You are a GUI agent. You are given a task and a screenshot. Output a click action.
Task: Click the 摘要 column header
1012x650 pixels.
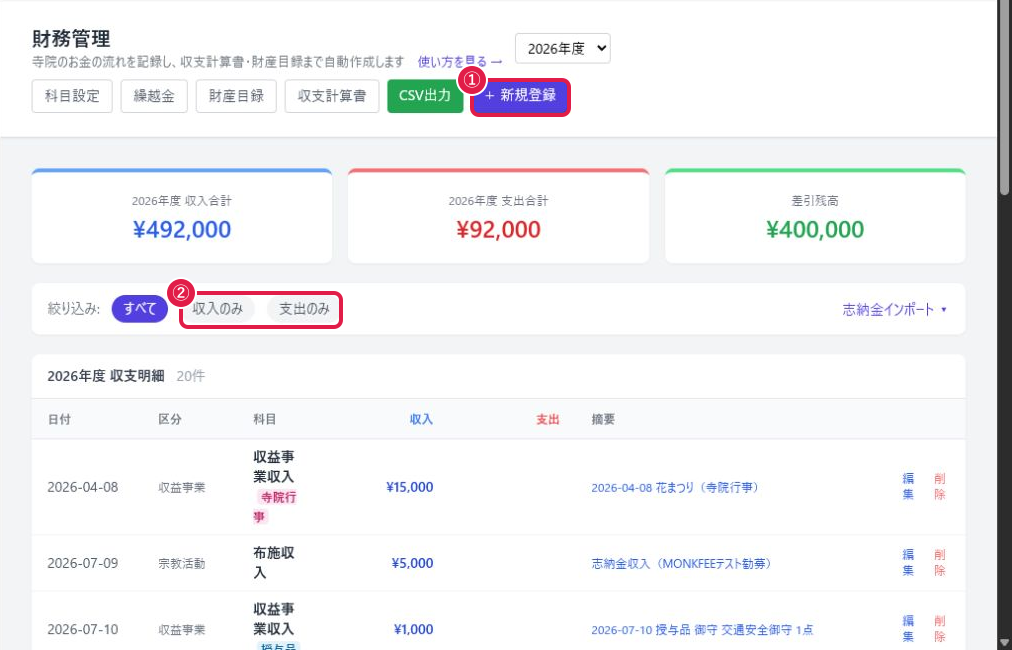pos(603,420)
